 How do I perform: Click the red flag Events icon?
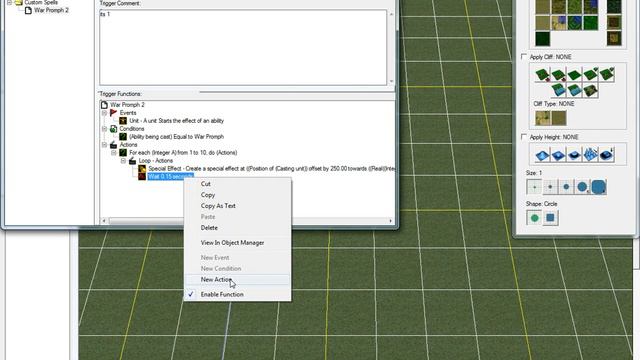pos(113,113)
